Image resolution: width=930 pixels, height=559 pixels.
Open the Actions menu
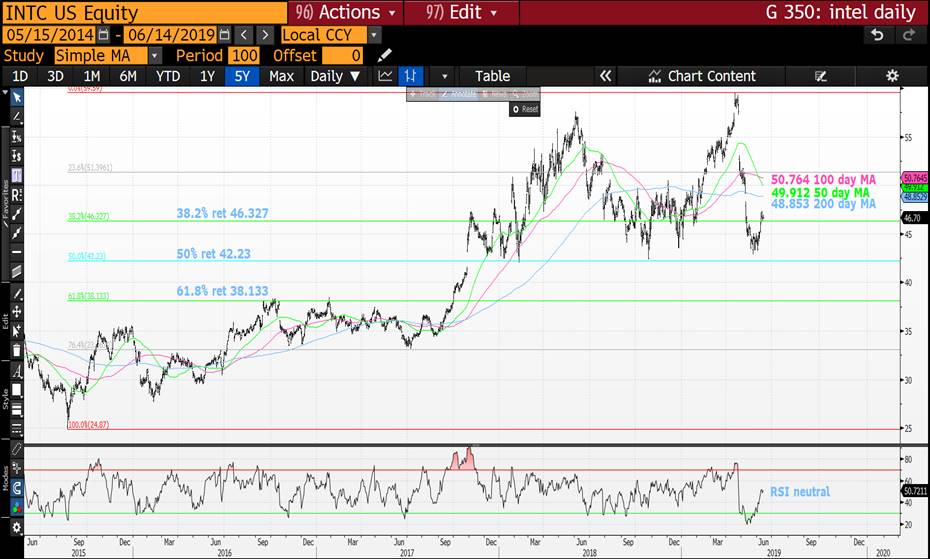pos(346,12)
